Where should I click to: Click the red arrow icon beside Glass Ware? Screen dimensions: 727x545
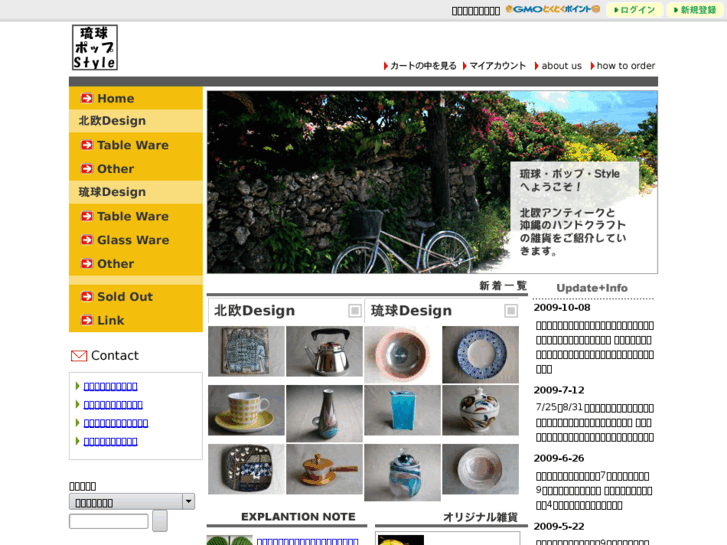[87, 239]
